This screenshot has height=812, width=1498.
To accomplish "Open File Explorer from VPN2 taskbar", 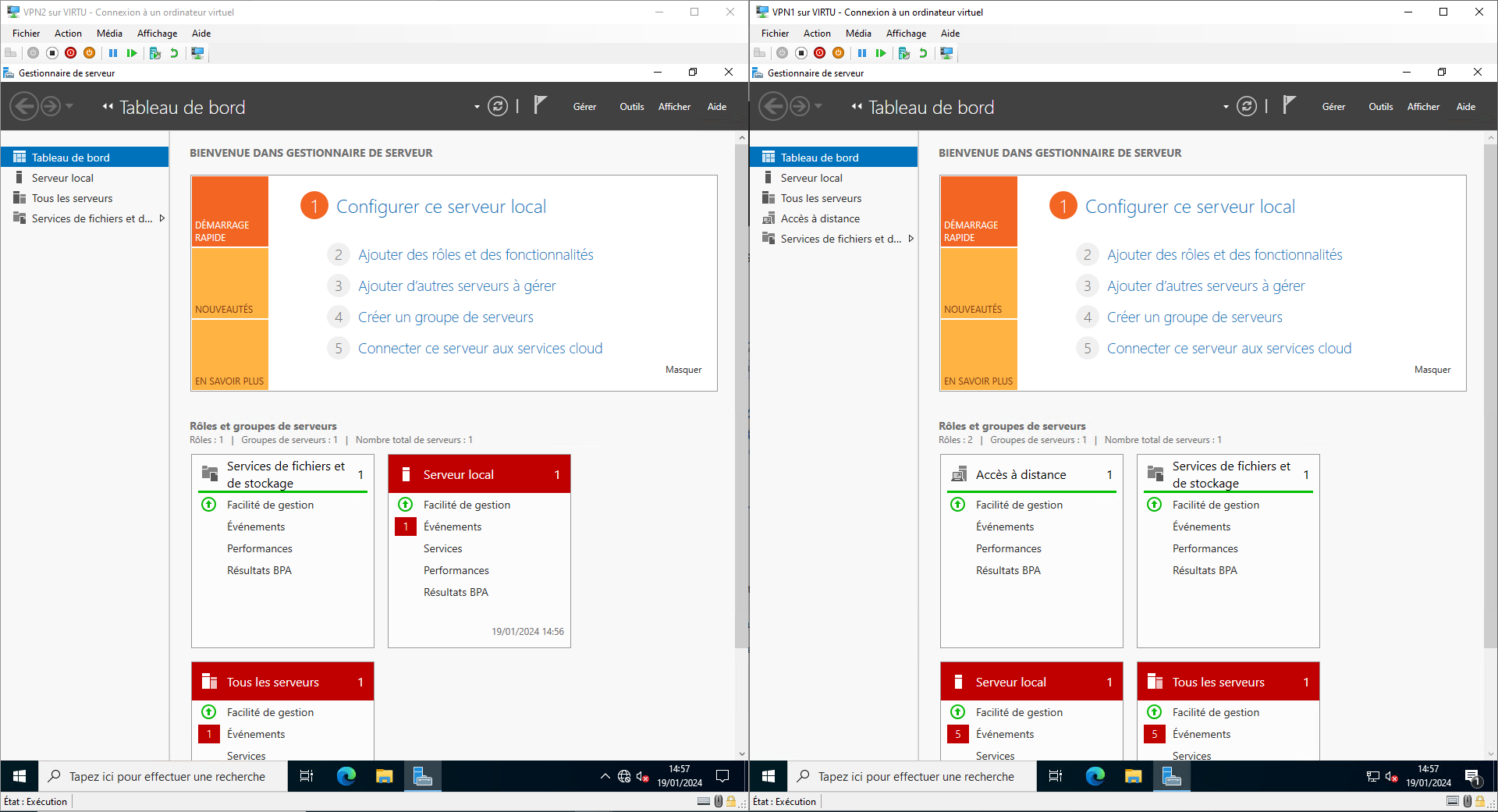I will pyautogui.click(x=384, y=776).
